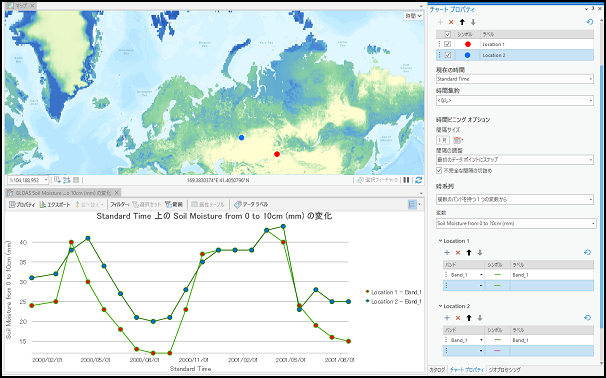Remove series with top red X icon
This screenshot has width=606, height=378.
coord(451,22)
